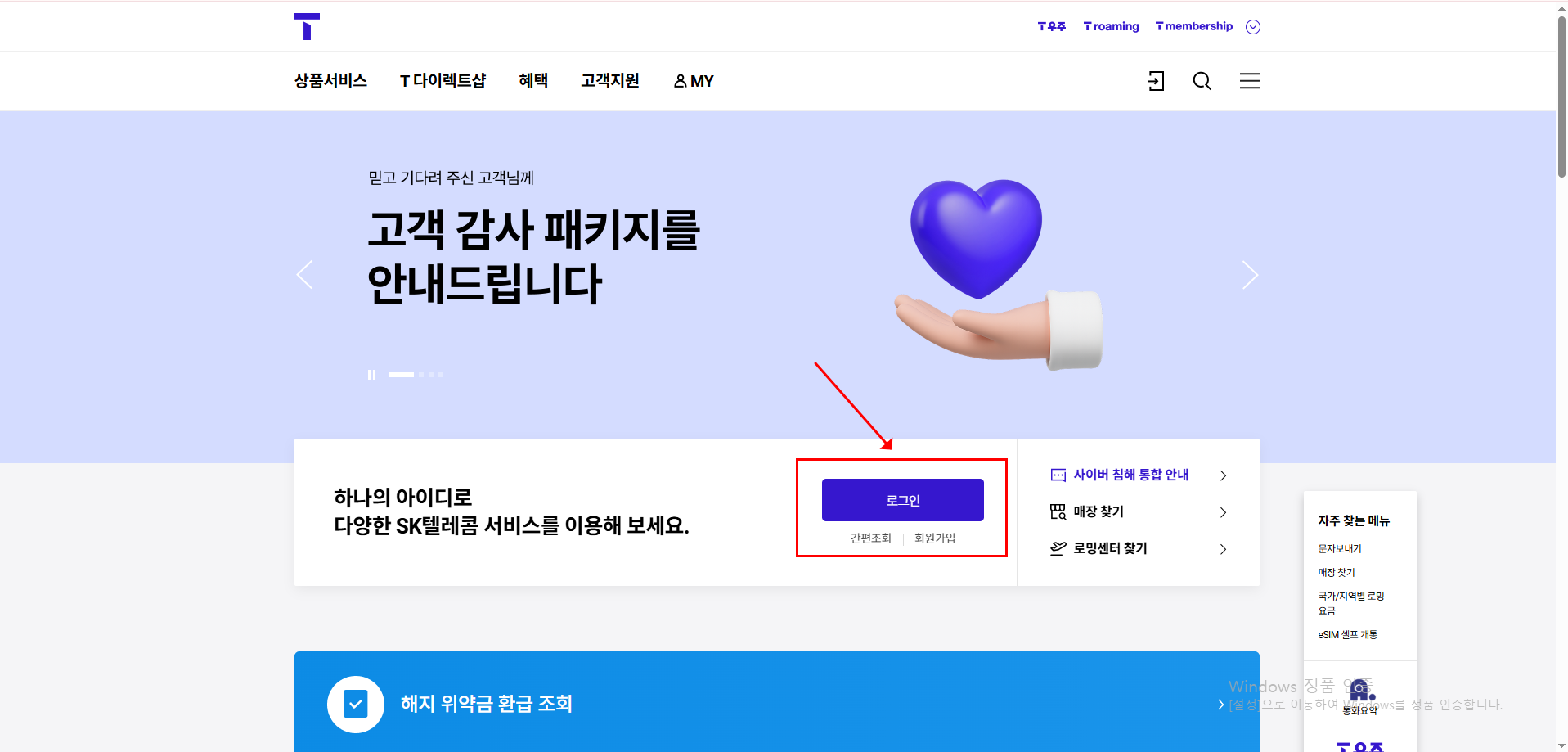
Task: Open the hamburger menu icon
Action: [1249, 81]
